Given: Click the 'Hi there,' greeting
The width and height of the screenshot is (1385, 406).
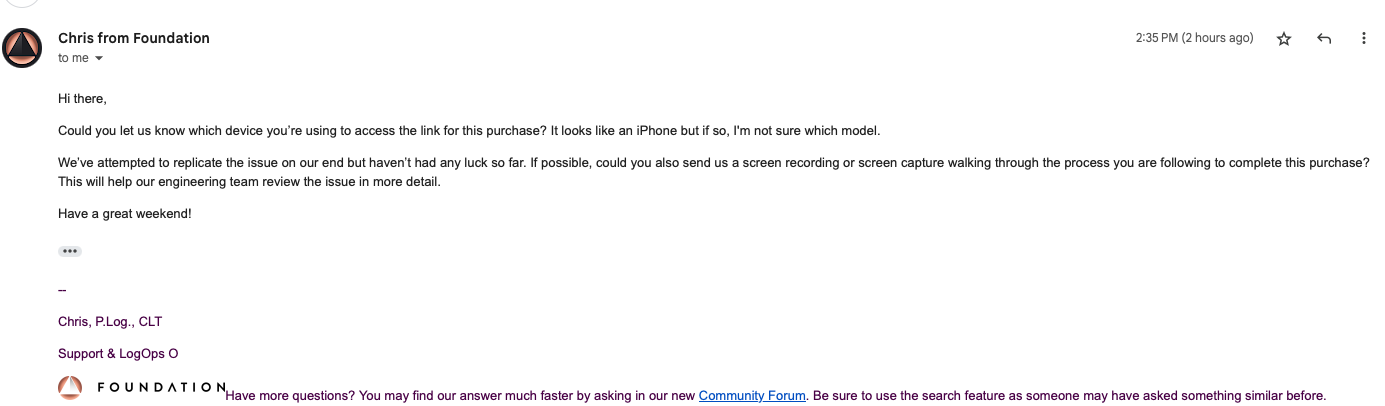Looking at the screenshot, I should [x=82, y=99].
